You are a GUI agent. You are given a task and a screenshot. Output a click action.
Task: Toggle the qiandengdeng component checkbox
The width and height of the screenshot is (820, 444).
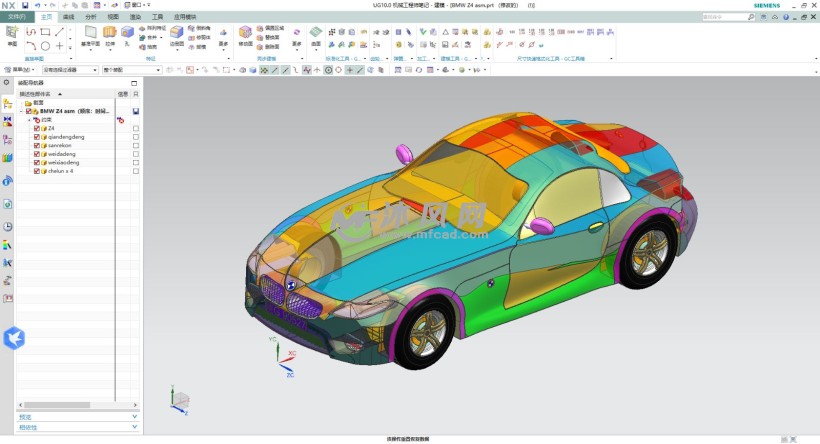pos(37,136)
